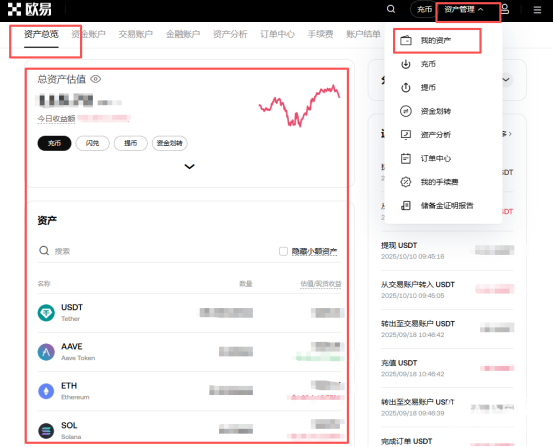This screenshot has height=447, width=554.
Task: Click the 提币 withdraw icon in dropdown
Action: (x=406, y=88)
